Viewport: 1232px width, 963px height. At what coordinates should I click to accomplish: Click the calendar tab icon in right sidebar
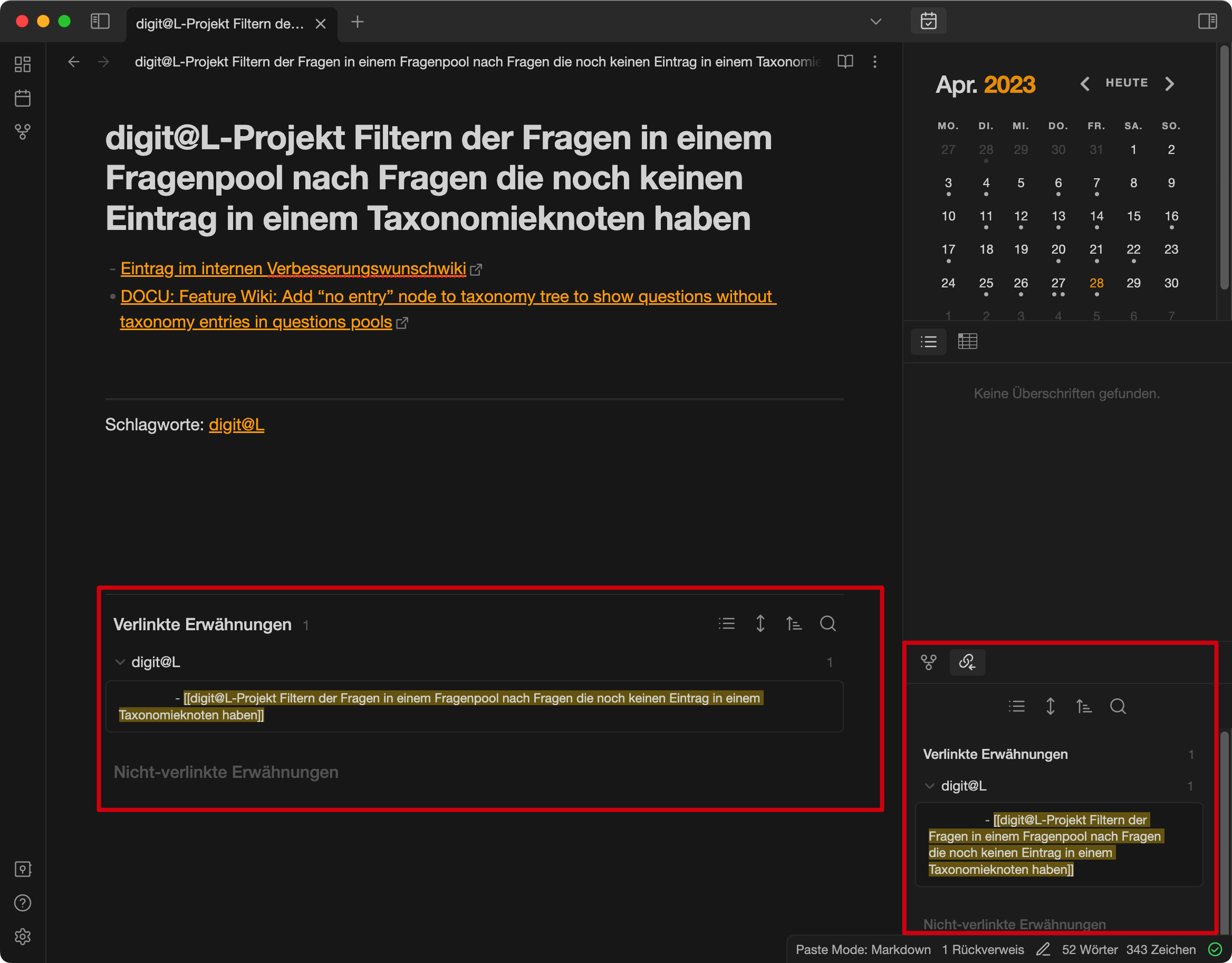click(x=929, y=22)
